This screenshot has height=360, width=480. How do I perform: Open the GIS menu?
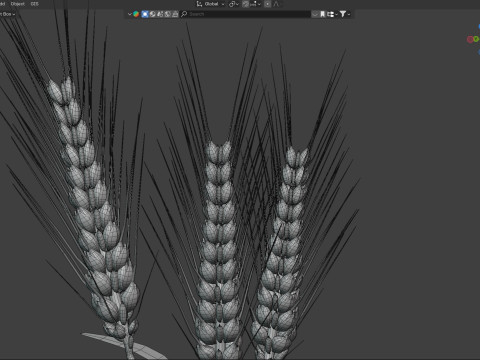pos(34,4)
